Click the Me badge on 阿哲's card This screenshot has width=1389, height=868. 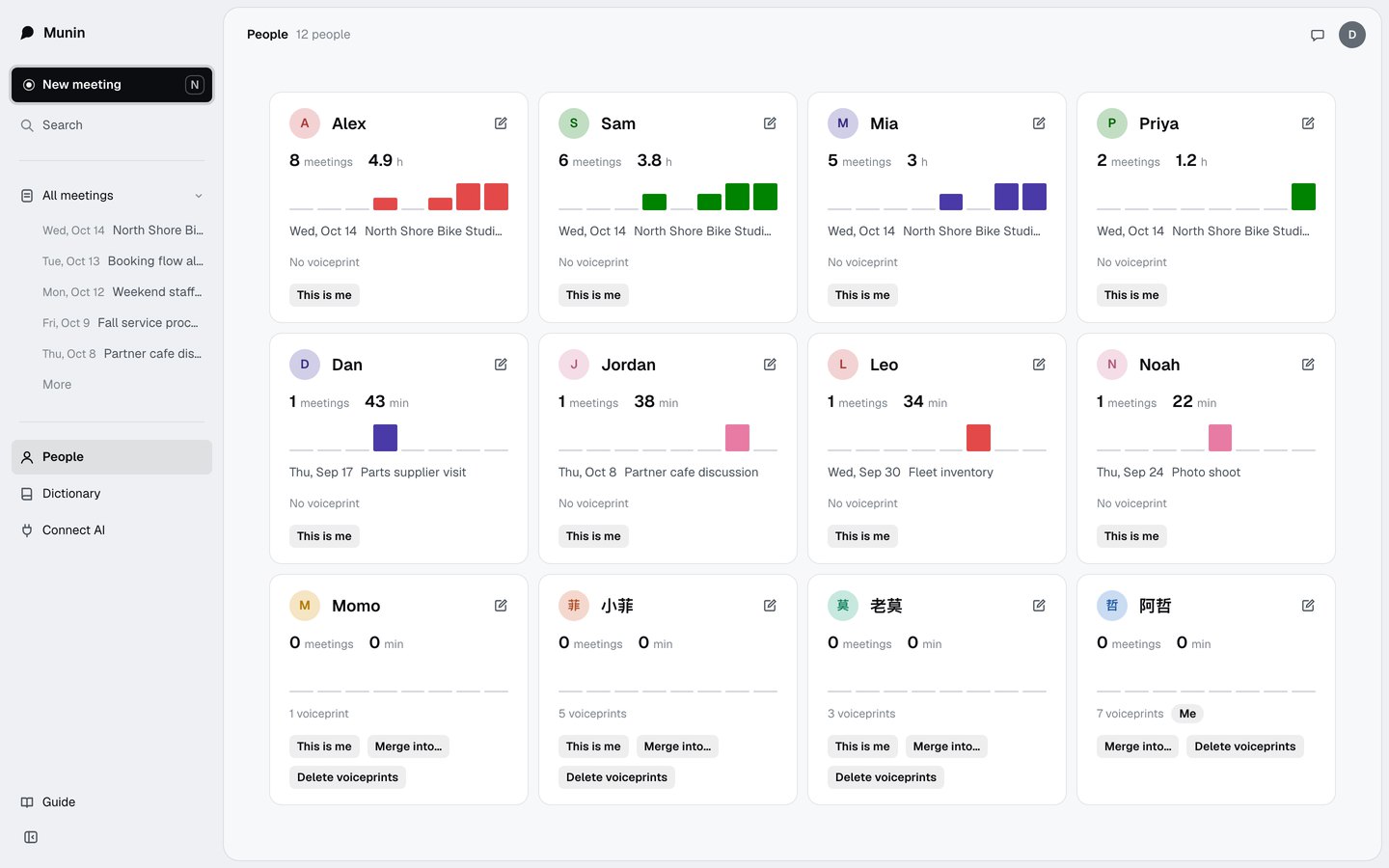(x=1187, y=714)
